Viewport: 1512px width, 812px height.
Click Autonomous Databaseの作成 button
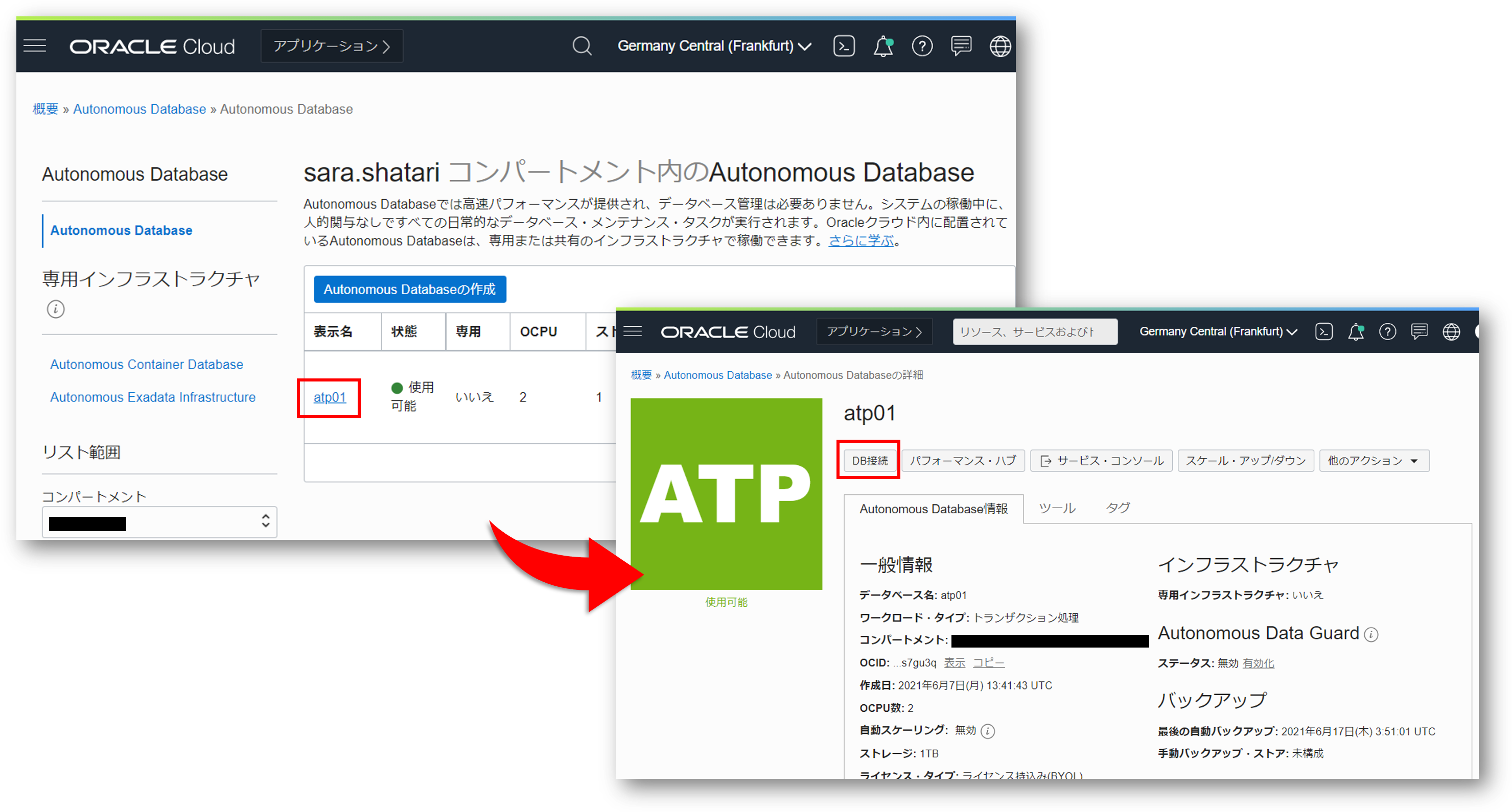410,289
